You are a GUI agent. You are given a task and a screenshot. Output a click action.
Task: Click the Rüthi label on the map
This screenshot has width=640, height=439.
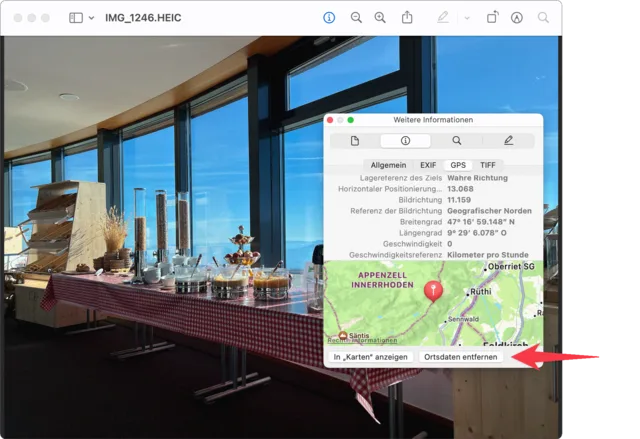pyautogui.click(x=480, y=292)
